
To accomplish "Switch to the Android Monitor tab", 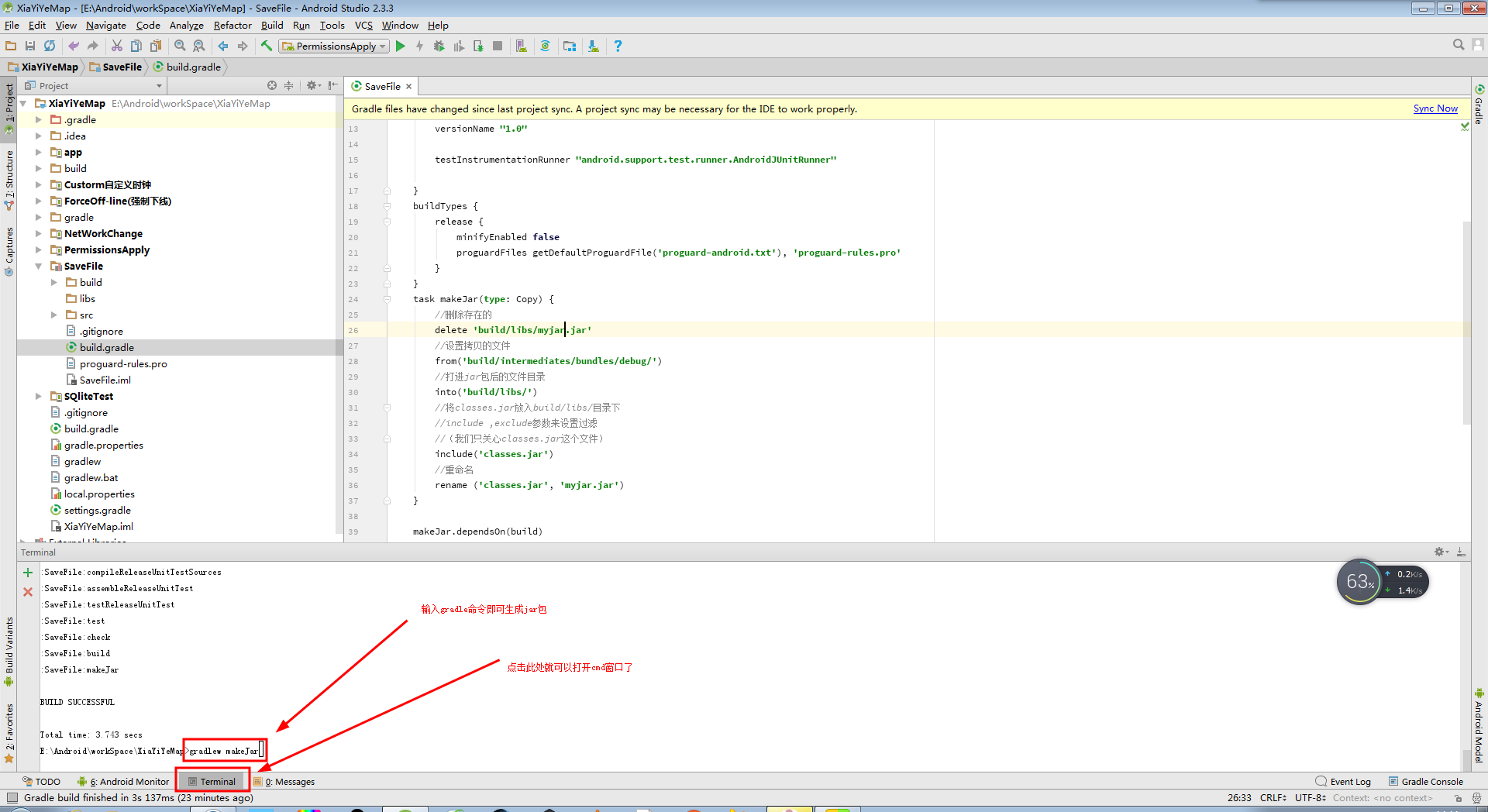I will 124,782.
